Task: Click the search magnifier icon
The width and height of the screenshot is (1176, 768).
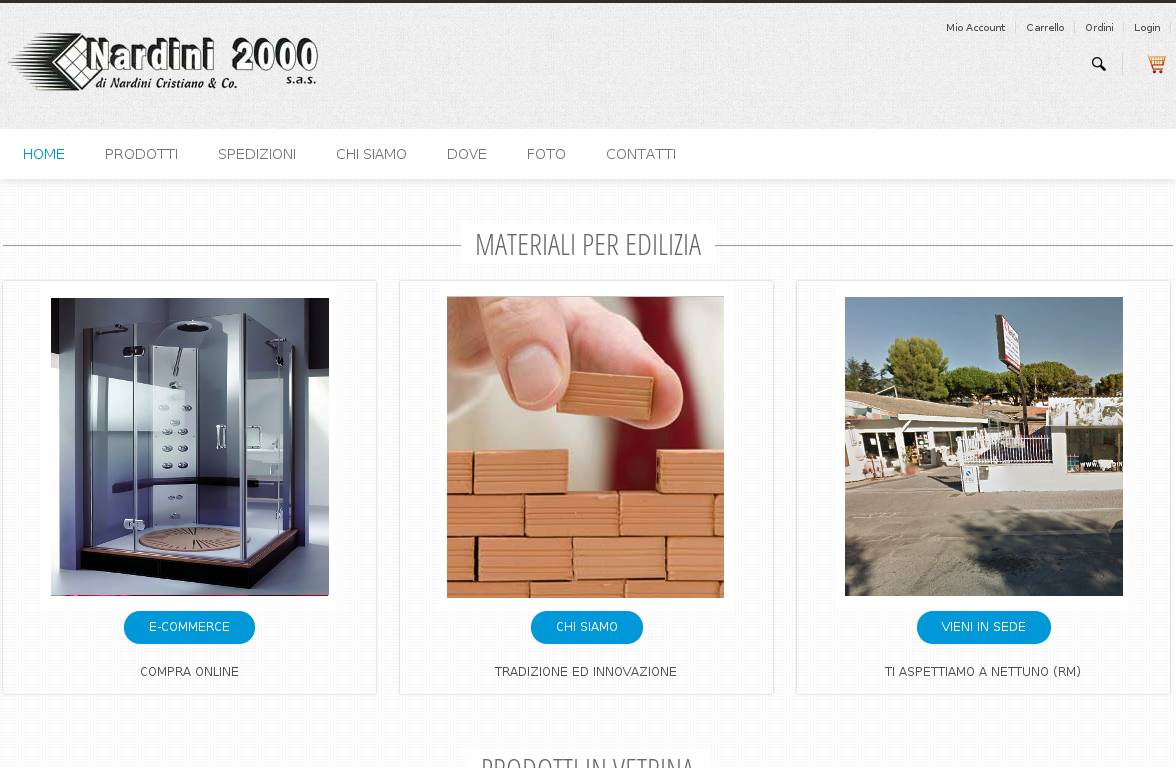Action: 1098,64
